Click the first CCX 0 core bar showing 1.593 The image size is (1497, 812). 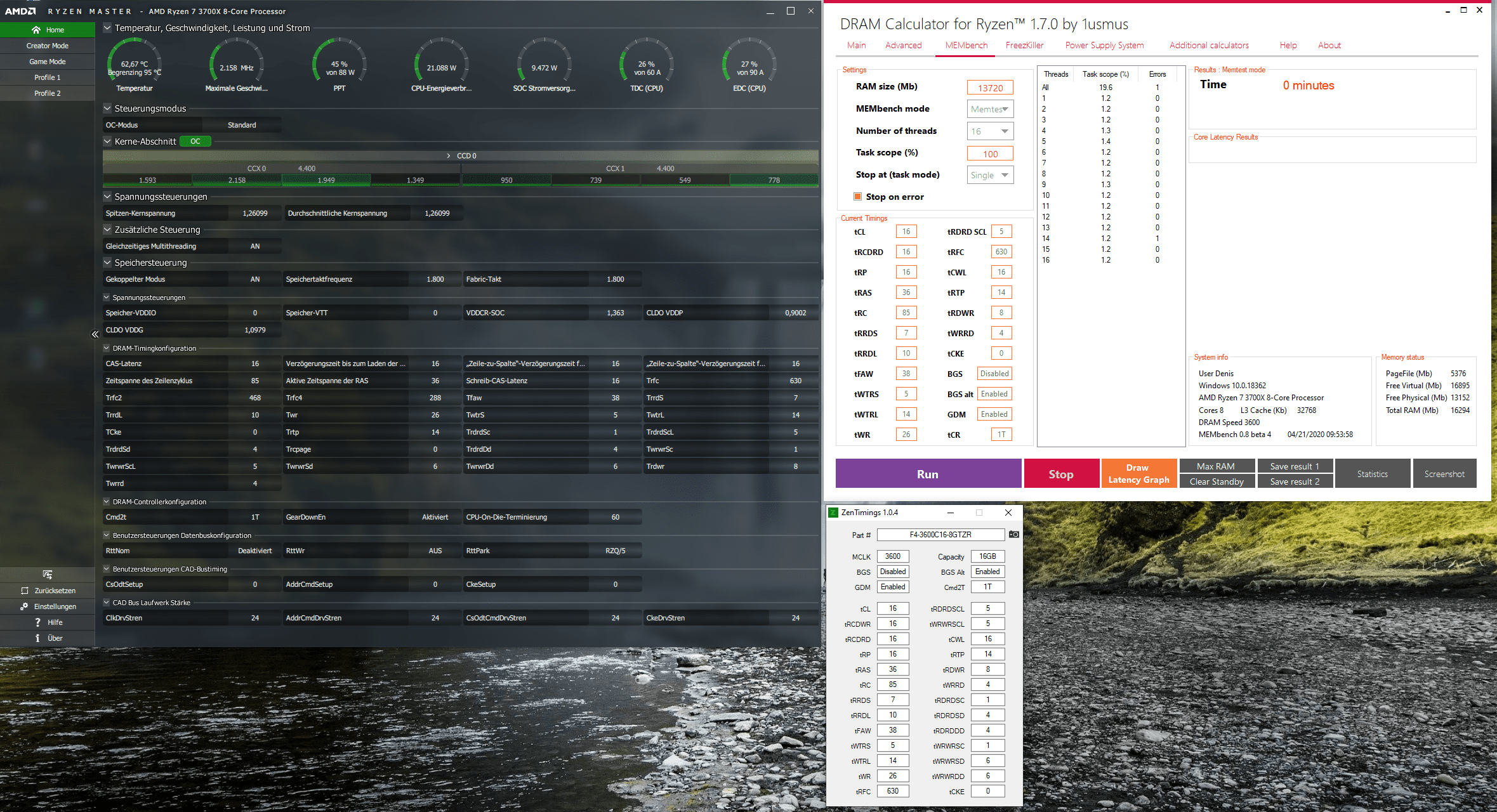pyautogui.click(x=147, y=180)
